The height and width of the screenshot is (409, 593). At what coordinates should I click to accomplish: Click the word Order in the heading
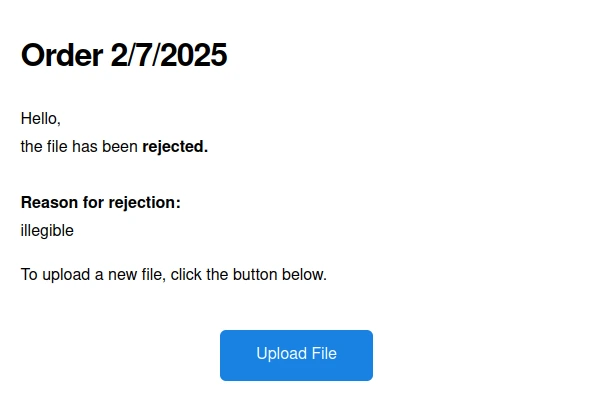tap(62, 55)
